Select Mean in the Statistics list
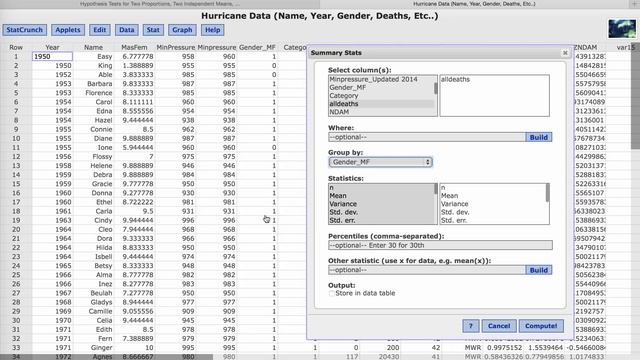The image size is (640, 360). click(x=338, y=196)
